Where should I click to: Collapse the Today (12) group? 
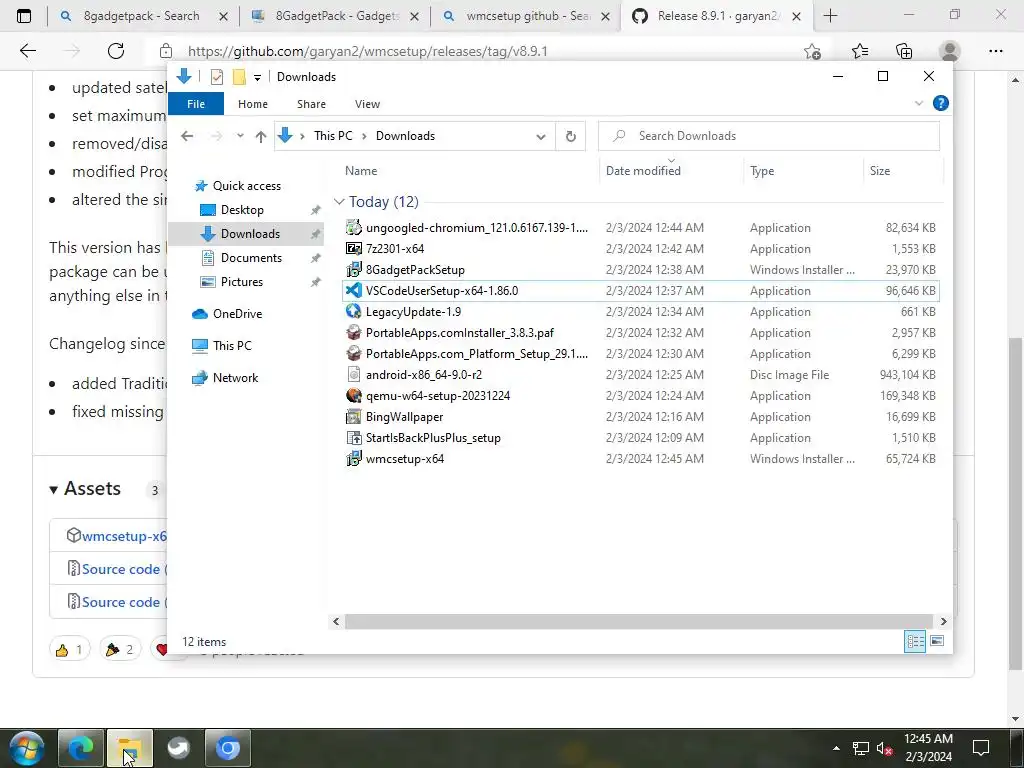pyautogui.click(x=339, y=202)
